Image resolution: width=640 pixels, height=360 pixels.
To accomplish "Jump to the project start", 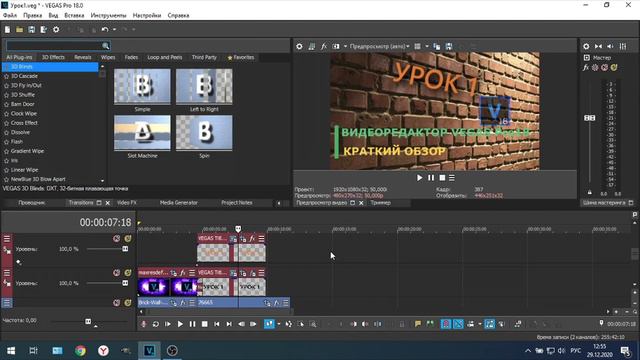I will coord(217,324).
